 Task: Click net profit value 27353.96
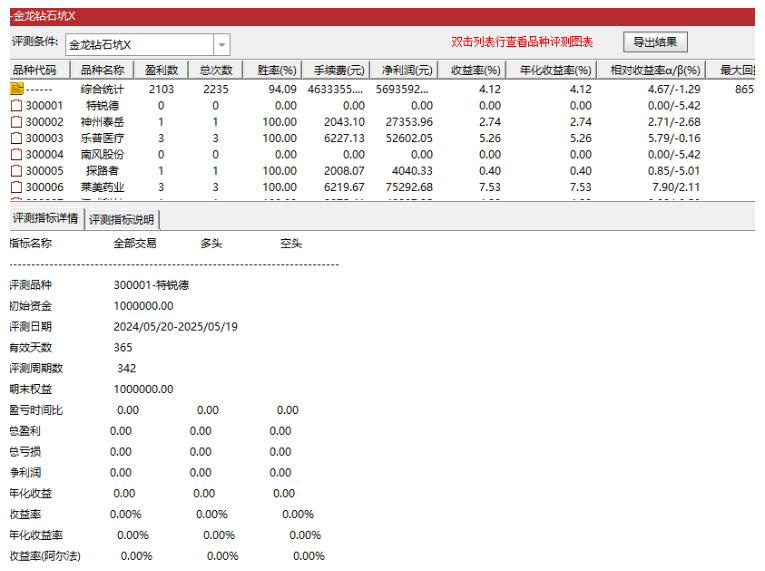(x=409, y=122)
